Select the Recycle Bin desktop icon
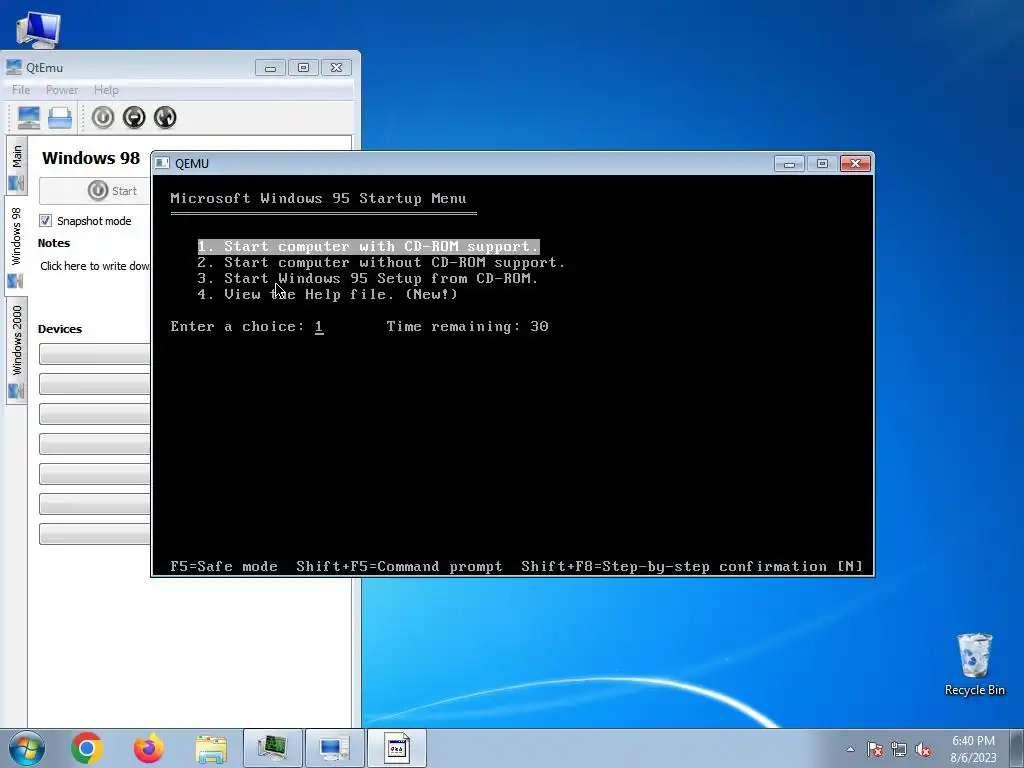The image size is (1024, 768). (974, 664)
